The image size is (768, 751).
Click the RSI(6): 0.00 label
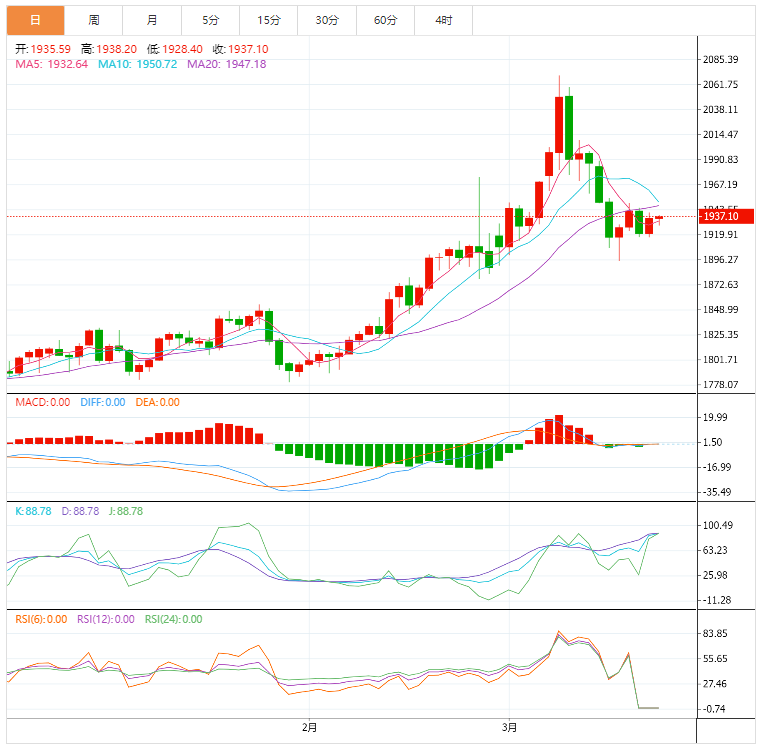[41, 619]
